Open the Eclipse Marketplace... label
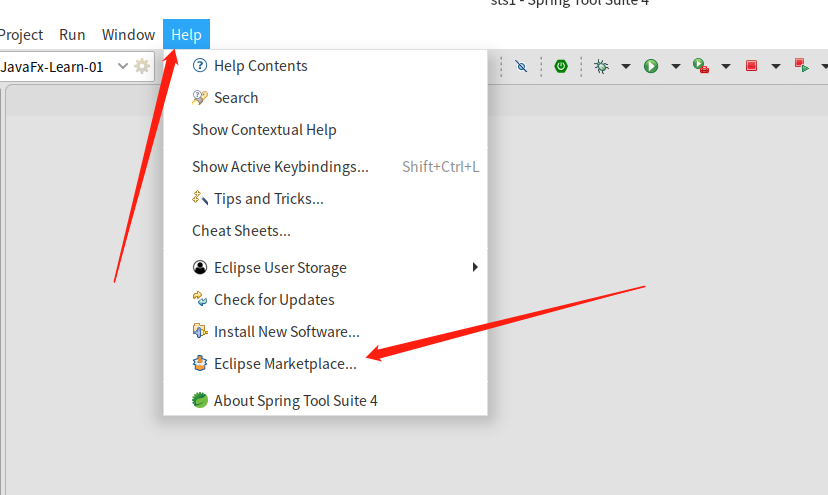The width and height of the screenshot is (828, 495). pyautogui.click(x=285, y=364)
